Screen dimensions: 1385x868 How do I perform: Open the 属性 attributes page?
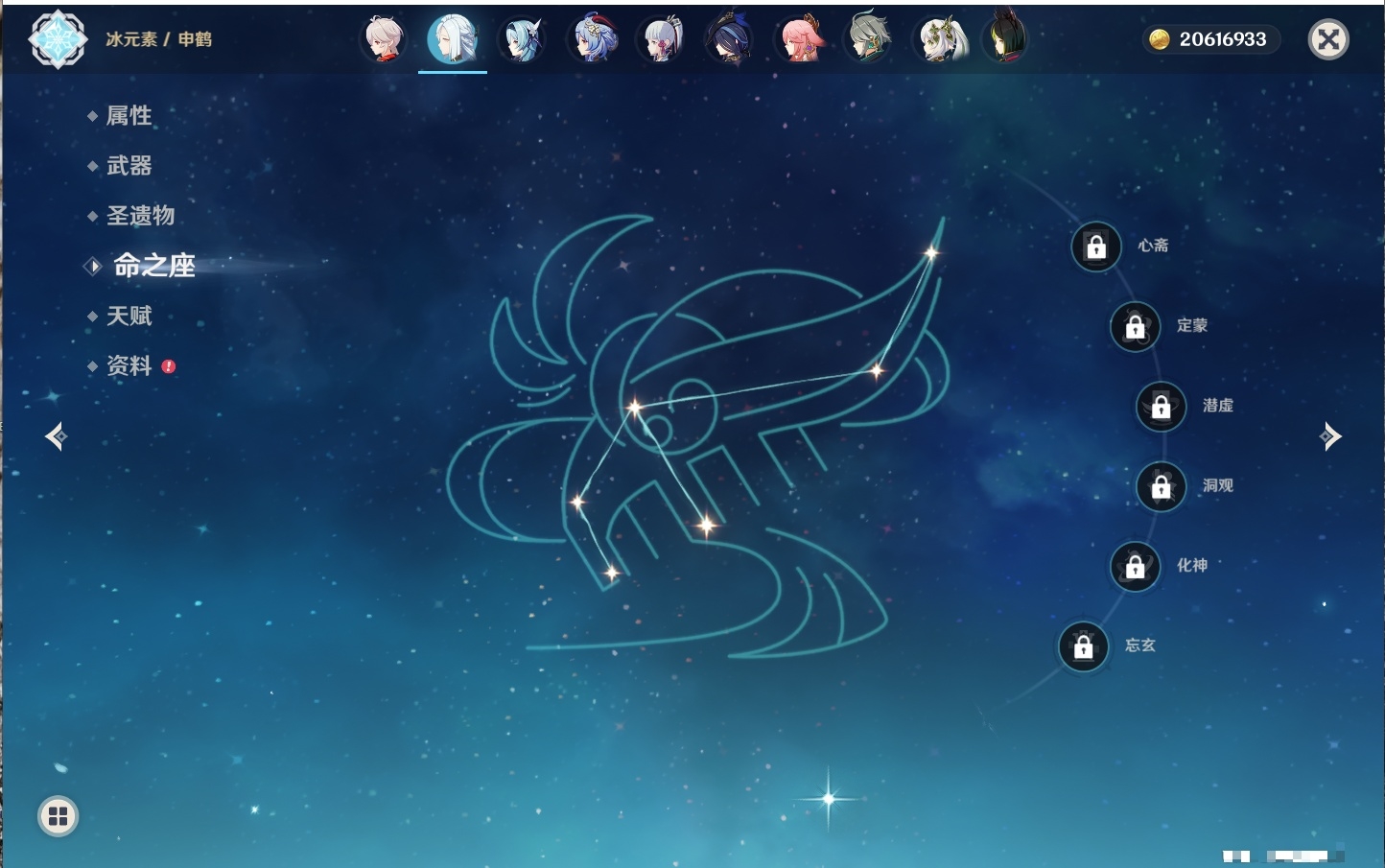click(x=129, y=116)
